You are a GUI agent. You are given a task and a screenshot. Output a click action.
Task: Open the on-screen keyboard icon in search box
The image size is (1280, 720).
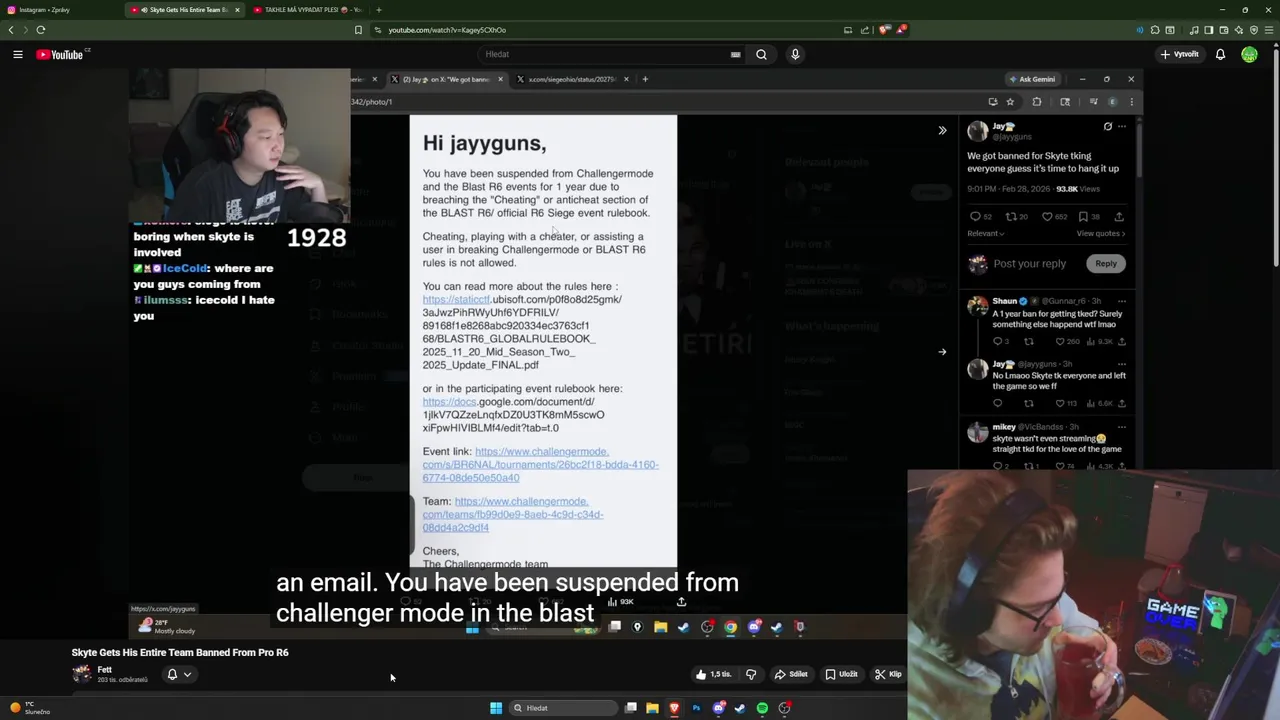[735, 54]
